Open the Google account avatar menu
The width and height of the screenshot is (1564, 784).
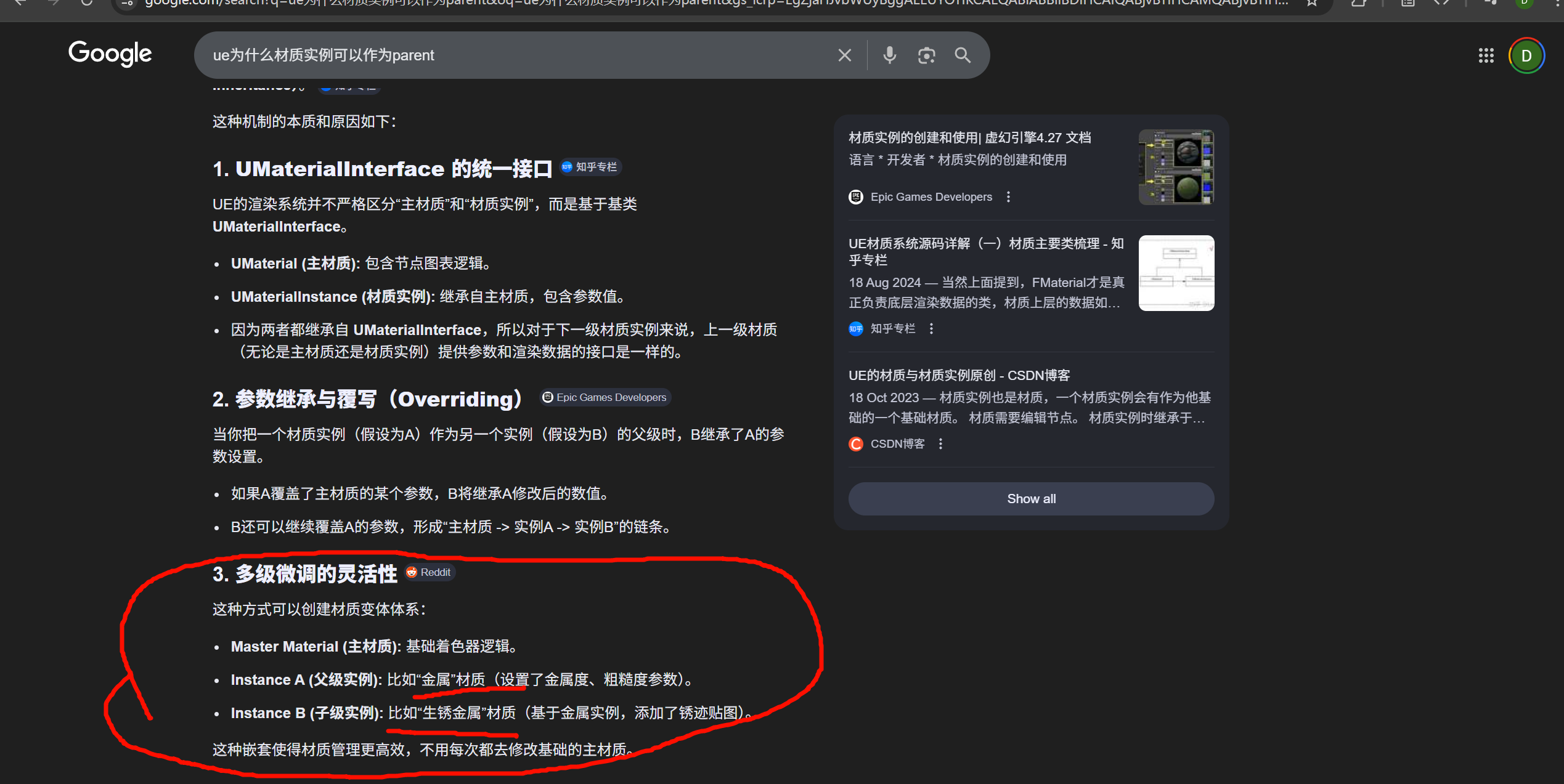1526,56
